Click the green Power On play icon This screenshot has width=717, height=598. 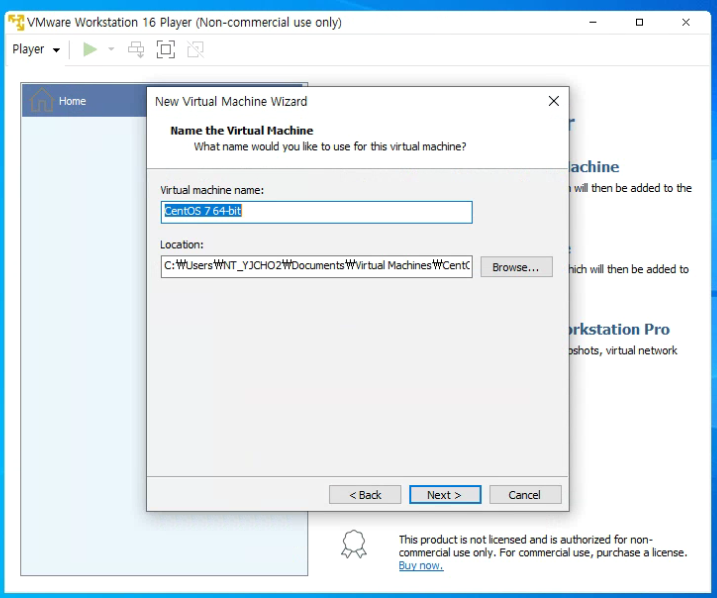(90, 49)
